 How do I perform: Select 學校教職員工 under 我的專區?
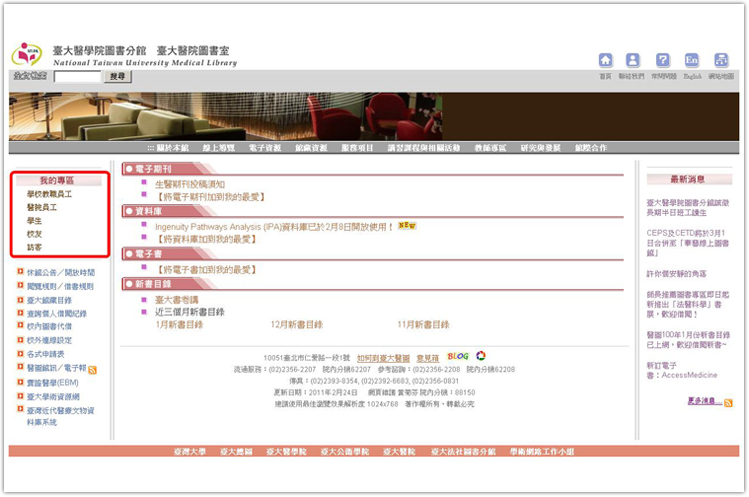(x=49, y=194)
